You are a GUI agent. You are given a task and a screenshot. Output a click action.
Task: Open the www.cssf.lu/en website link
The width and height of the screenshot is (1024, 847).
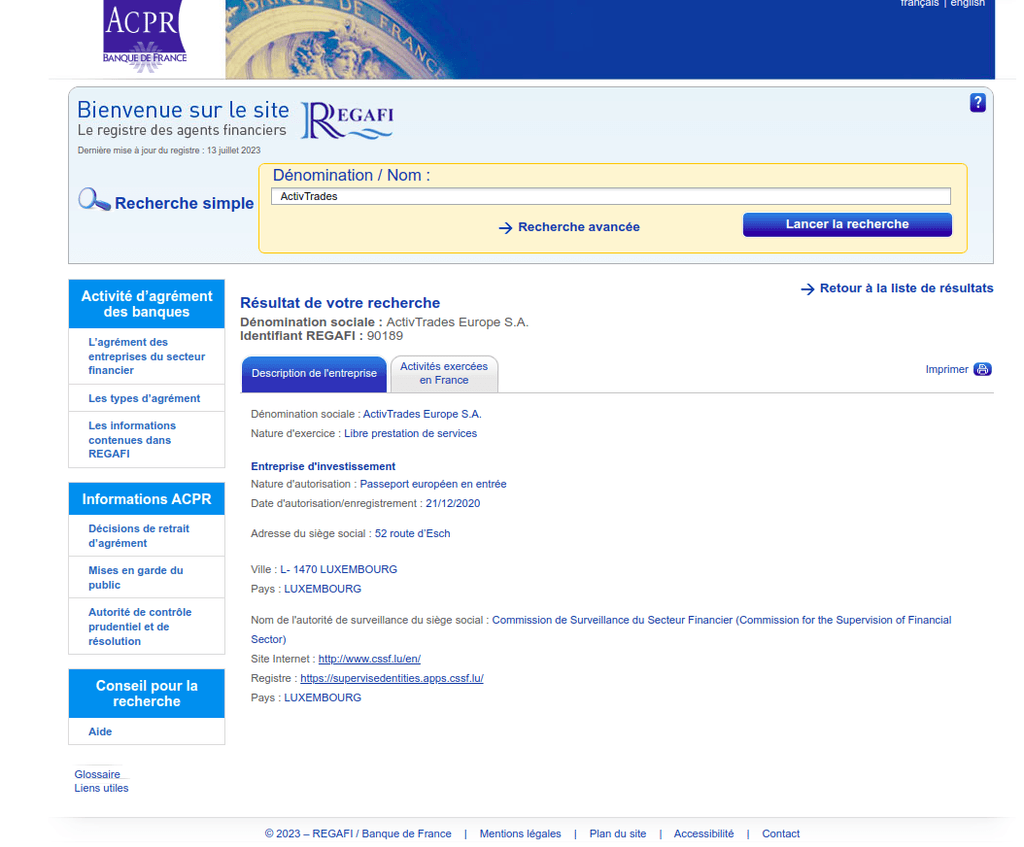(x=369, y=659)
